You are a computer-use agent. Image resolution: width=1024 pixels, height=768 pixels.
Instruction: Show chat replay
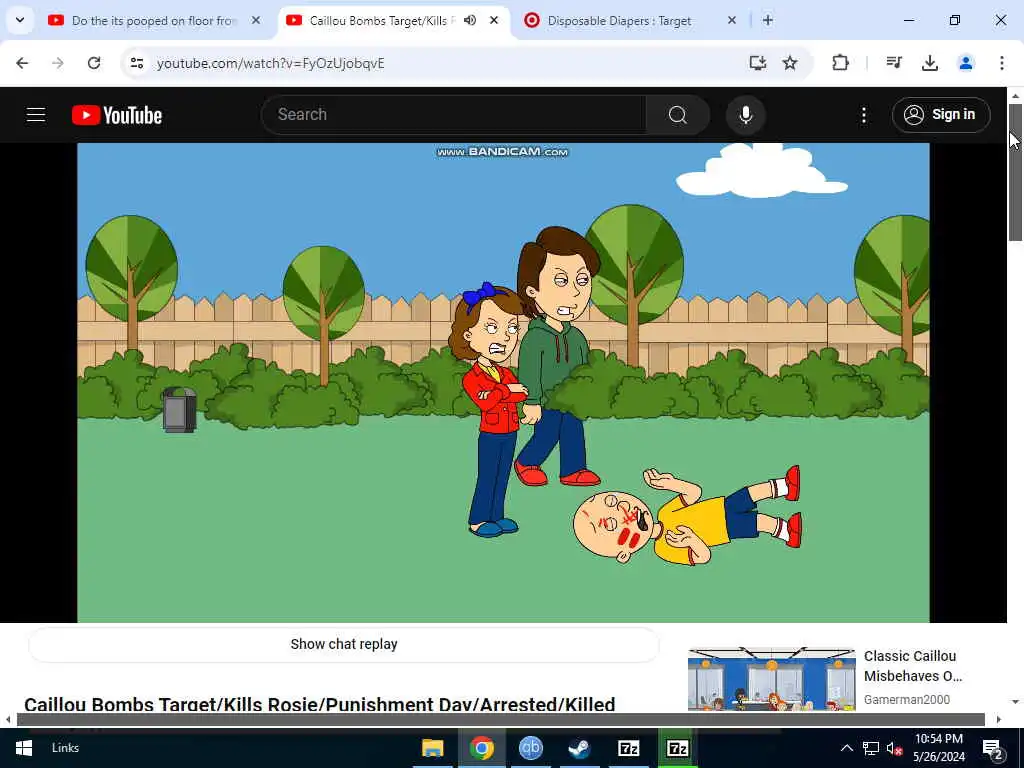pyautogui.click(x=344, y=645)
